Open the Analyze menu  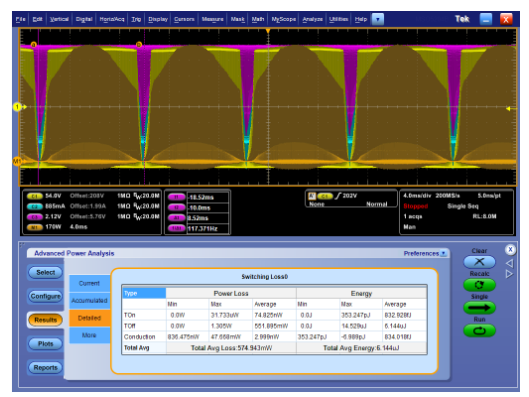pyautogui.click(x=312, y=19)
